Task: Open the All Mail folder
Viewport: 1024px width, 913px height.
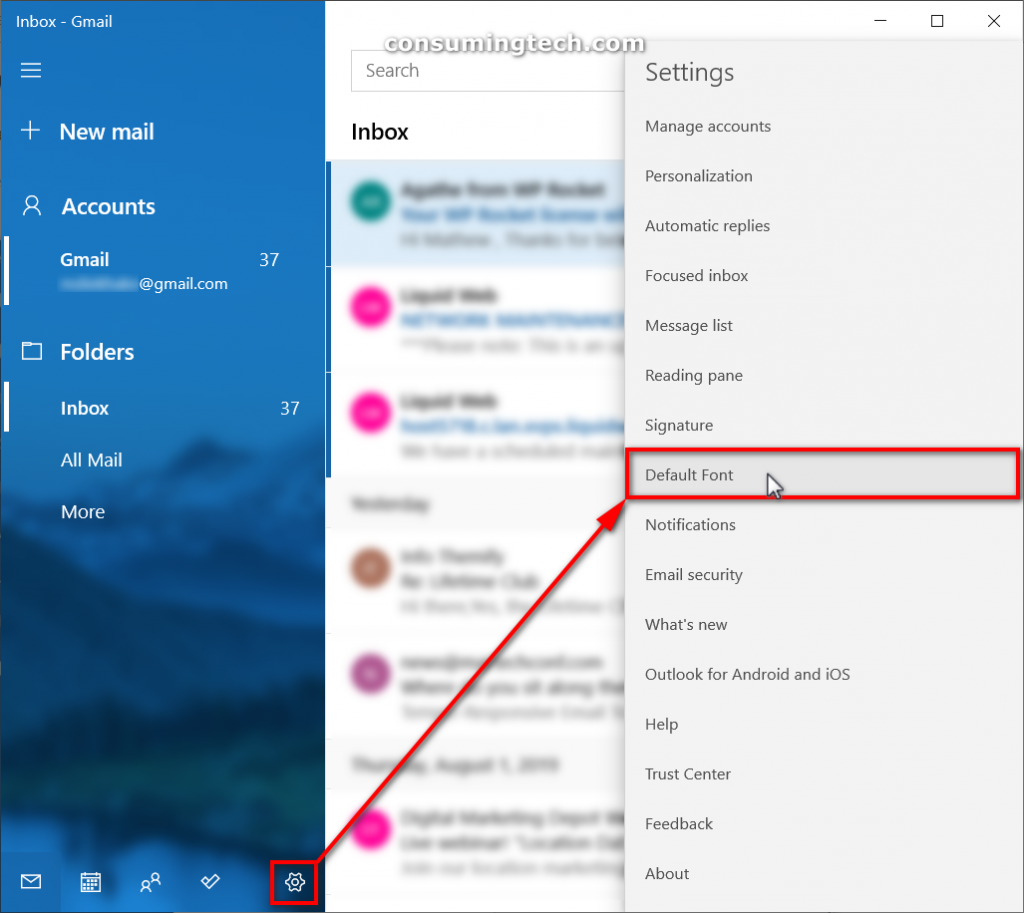Action: (x=91, y=459)
